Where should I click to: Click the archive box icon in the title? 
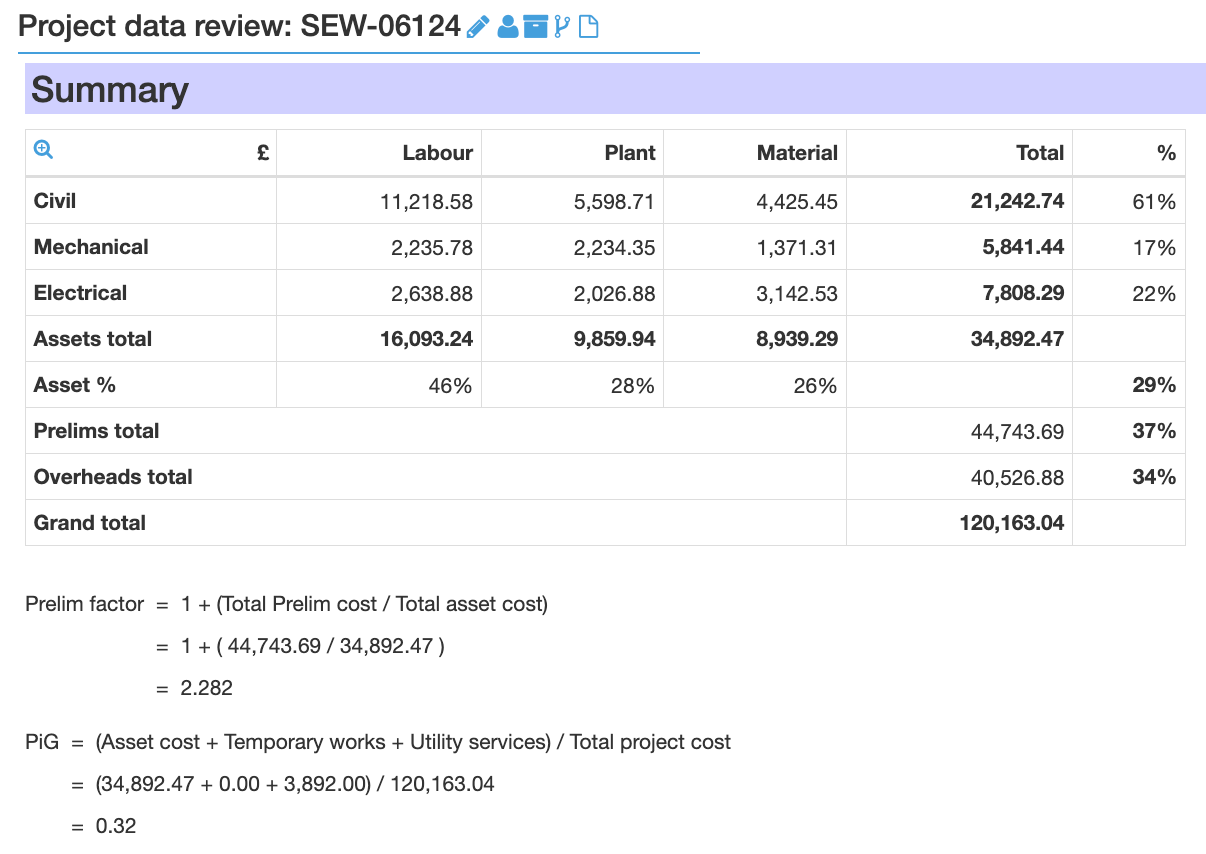[536, 26]
